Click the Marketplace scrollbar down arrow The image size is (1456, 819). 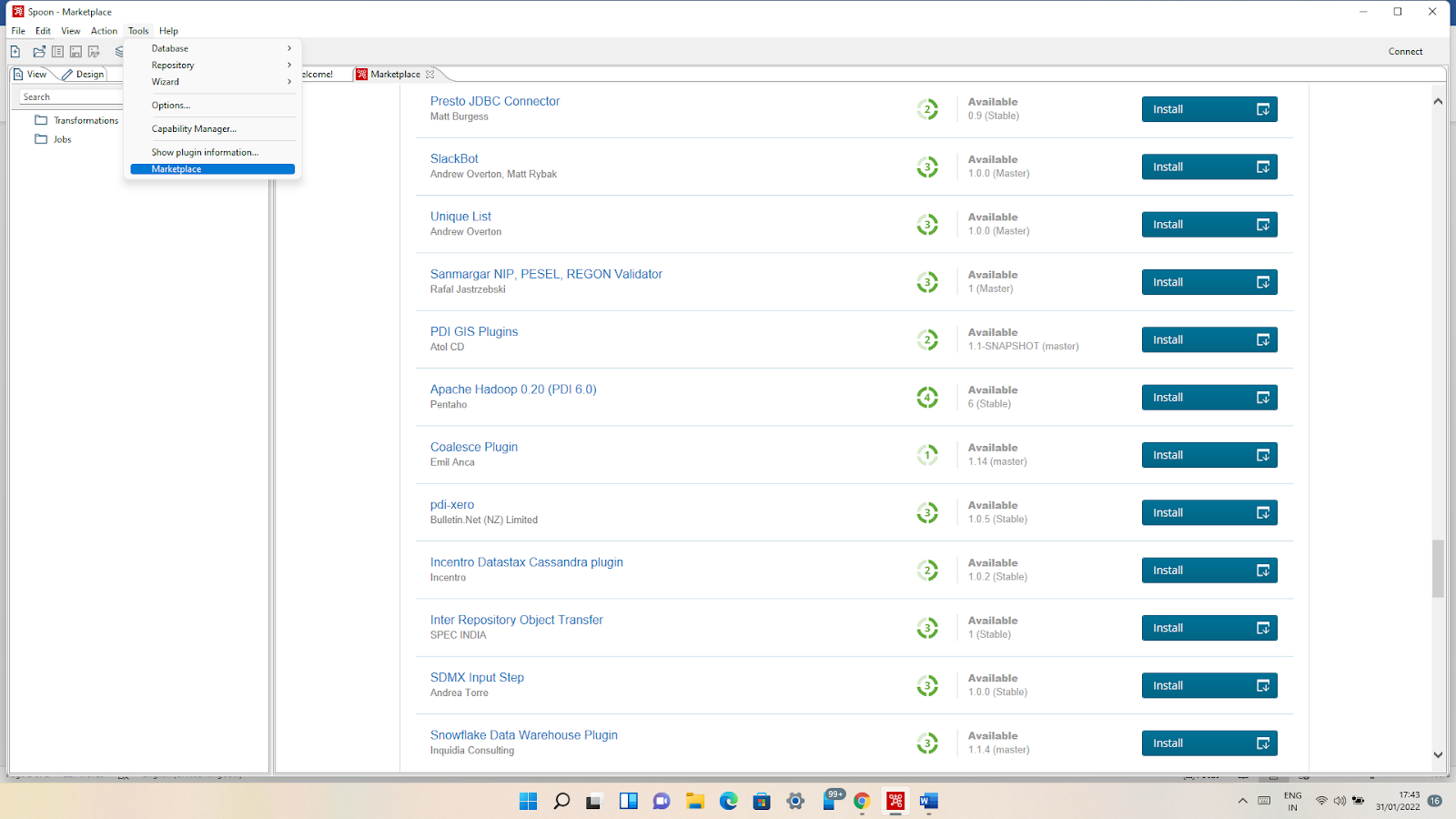tap(1438, 754)
